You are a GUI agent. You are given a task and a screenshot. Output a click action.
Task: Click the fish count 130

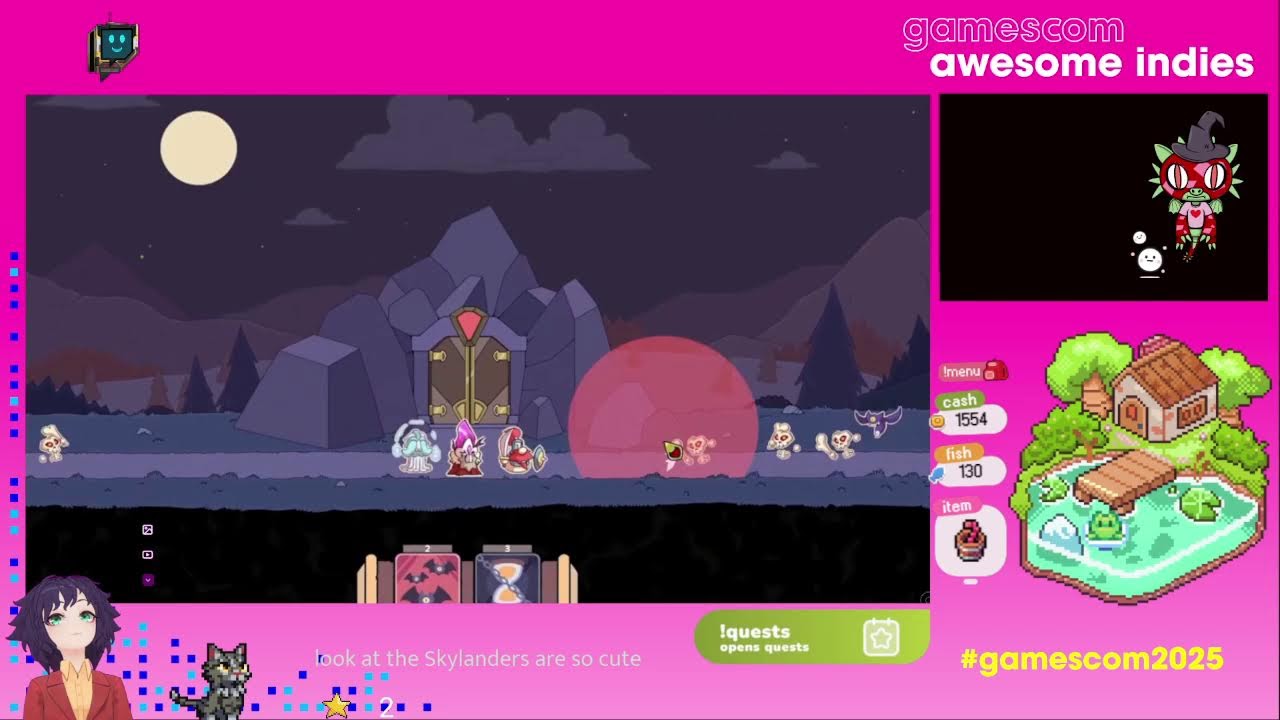pos(970,471)
